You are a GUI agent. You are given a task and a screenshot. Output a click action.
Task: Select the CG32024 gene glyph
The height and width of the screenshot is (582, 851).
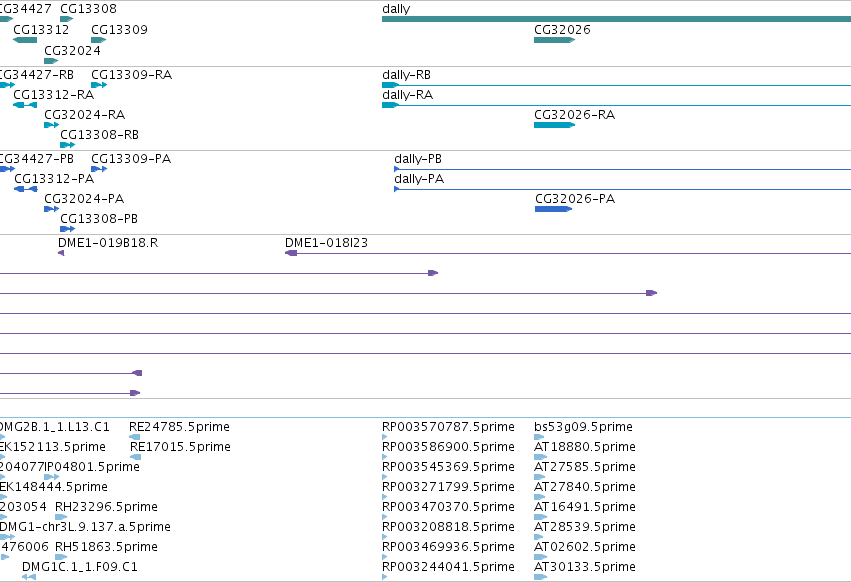[51, 61]
